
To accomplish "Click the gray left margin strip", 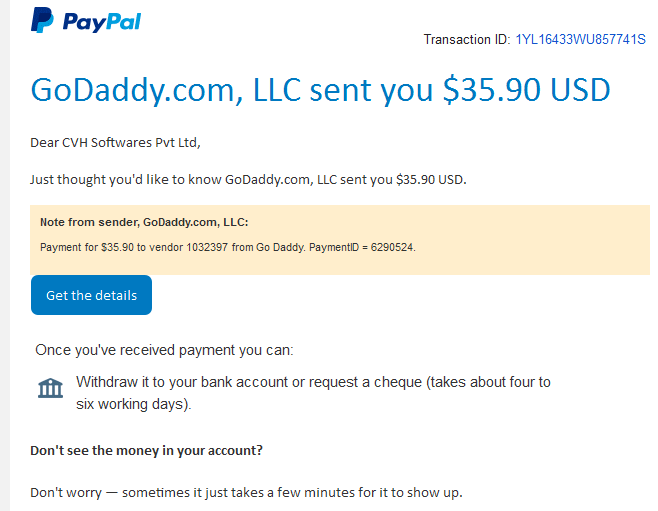I will tap(5, 256).
